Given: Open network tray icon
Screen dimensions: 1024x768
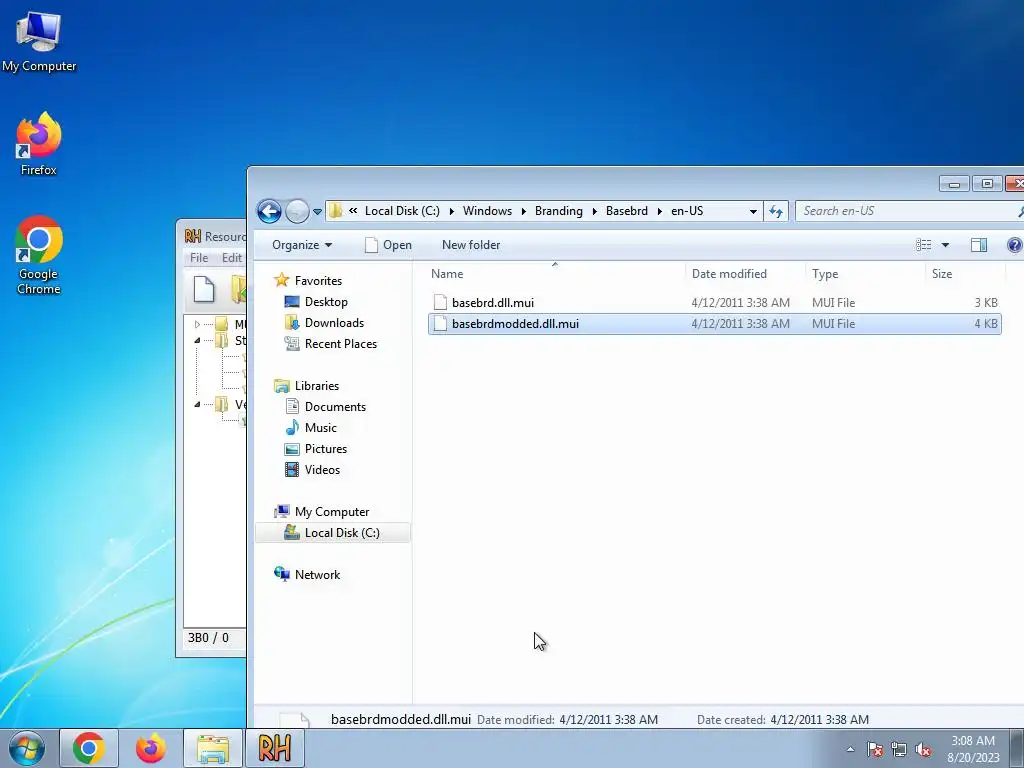Looking at the screenshot, I should (x=899, y=749).
